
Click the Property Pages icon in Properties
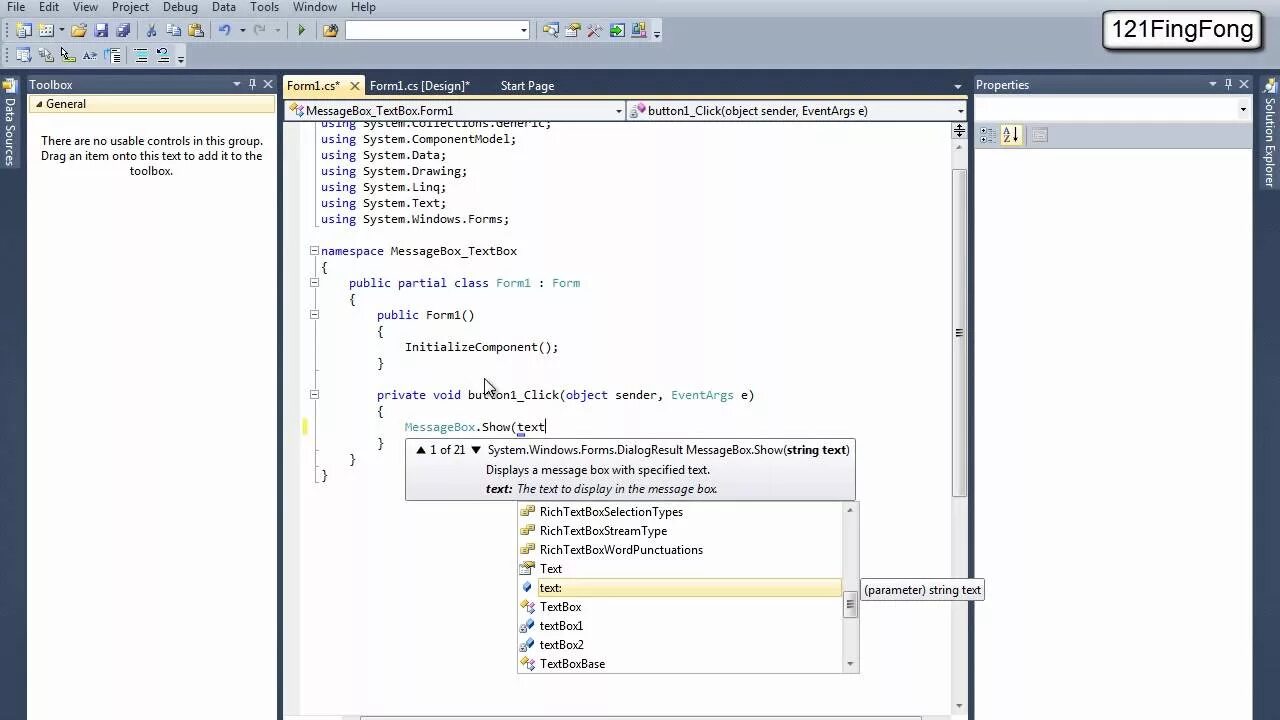tap(1040, 135)
